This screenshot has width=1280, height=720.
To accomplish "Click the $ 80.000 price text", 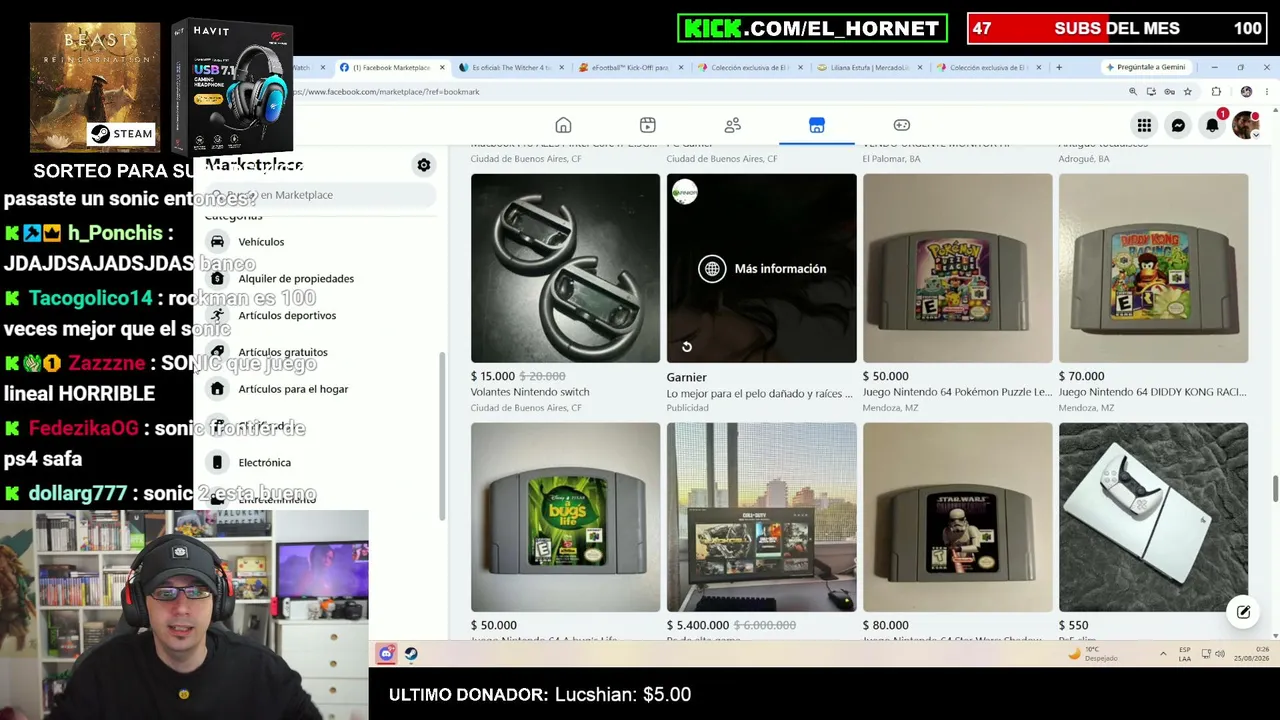I will (x=886, y=625).
